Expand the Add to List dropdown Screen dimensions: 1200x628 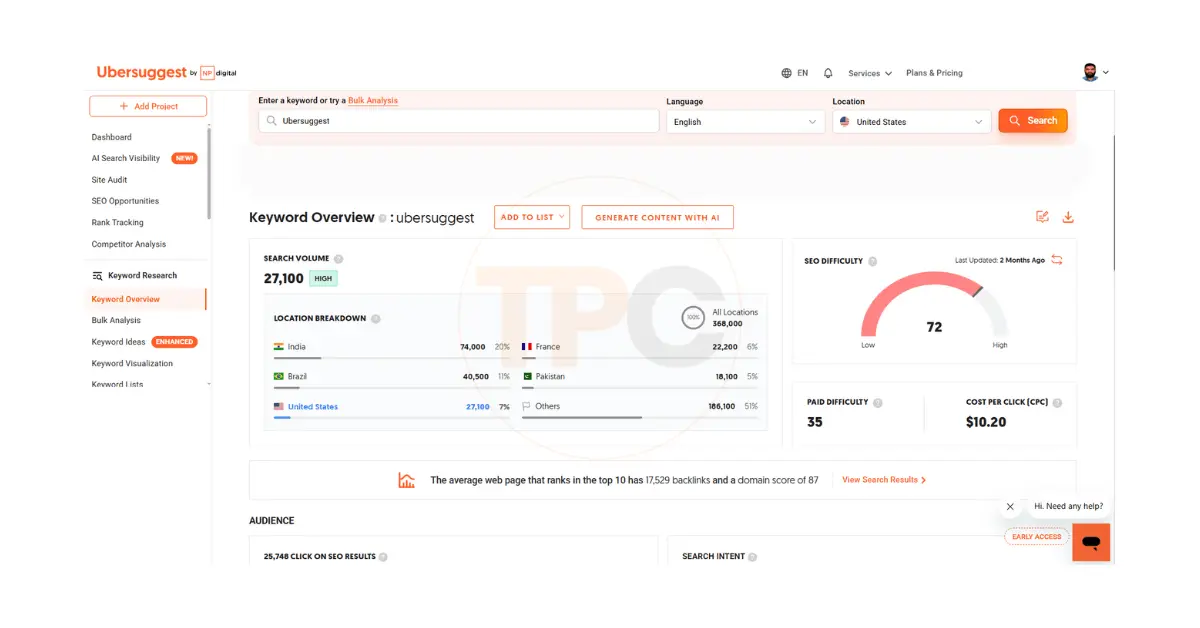531,217
